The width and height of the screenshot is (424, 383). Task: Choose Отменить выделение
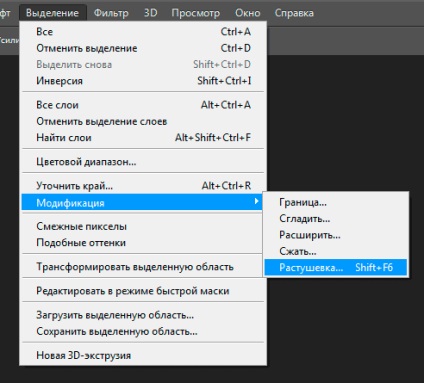[x=143, y=48]
